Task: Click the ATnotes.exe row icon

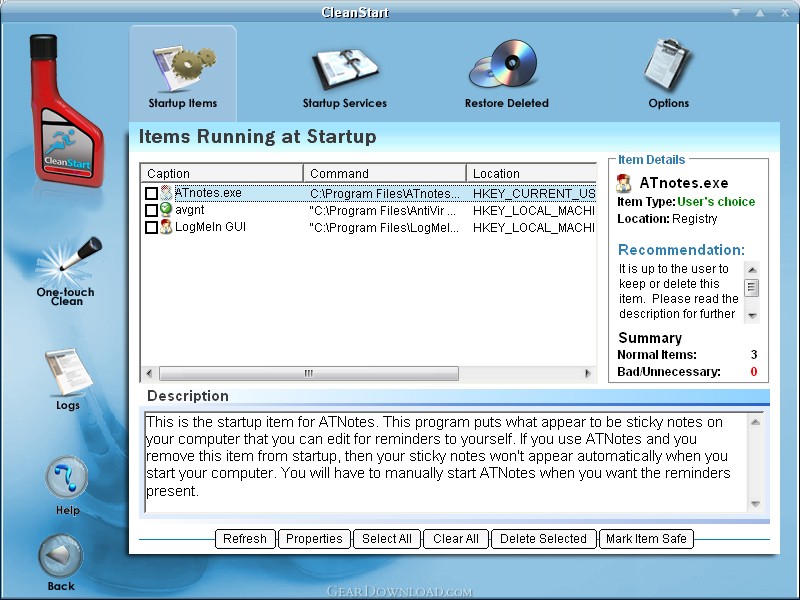Action: [x=166, y=193]
